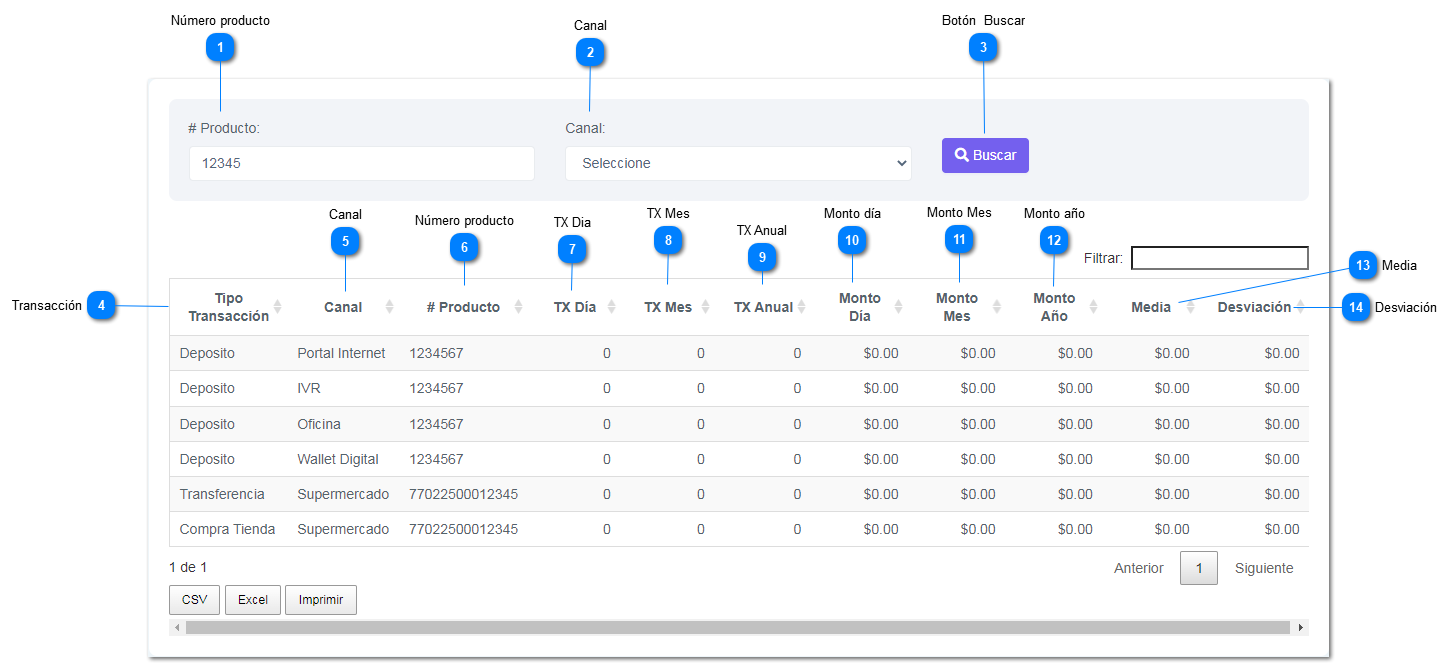Click the Filtrar text box

[1219, 258]
